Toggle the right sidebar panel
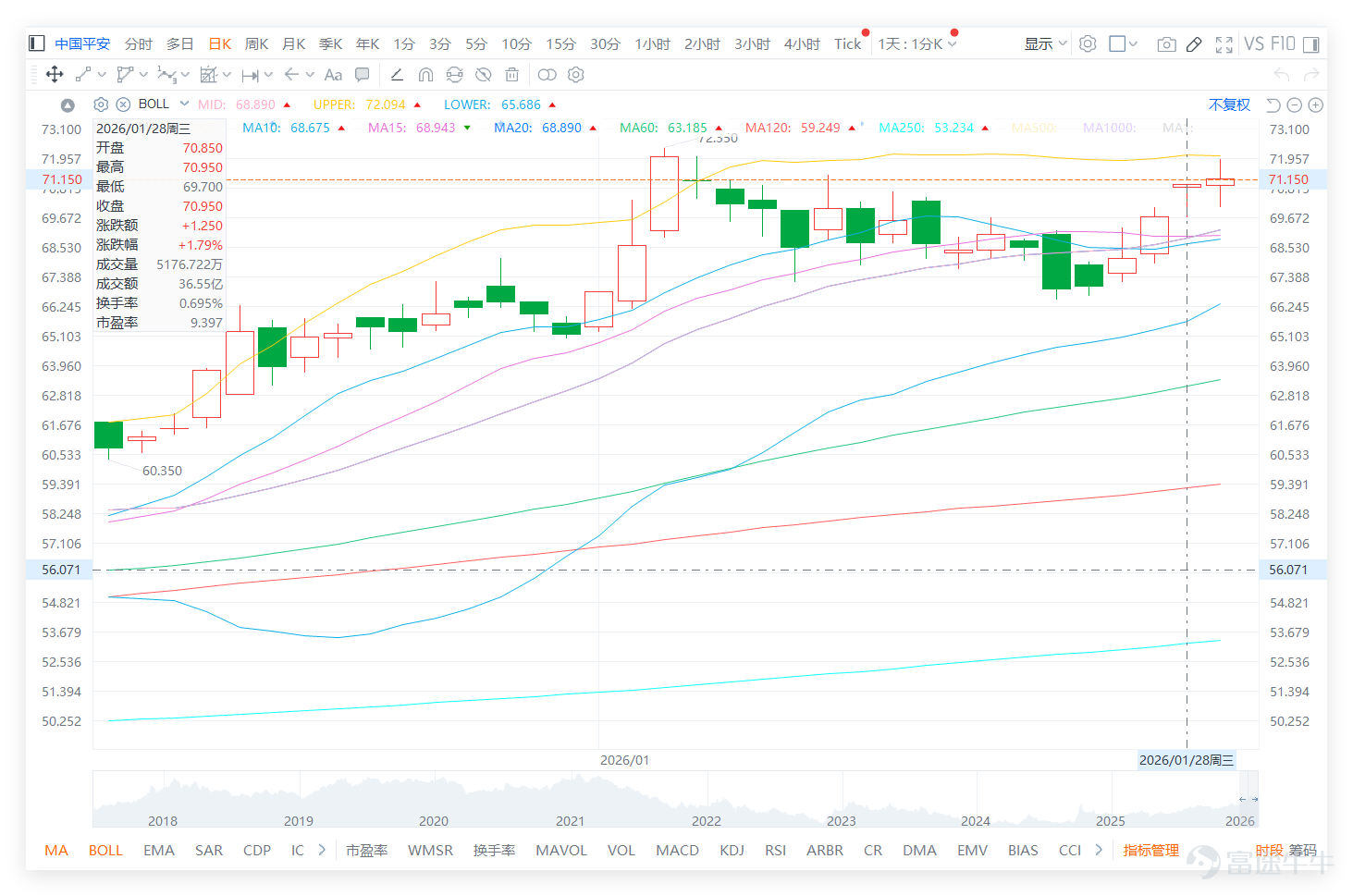Image resolution: width=1353 pixels, height=896 pixels. pos(1310,43)
